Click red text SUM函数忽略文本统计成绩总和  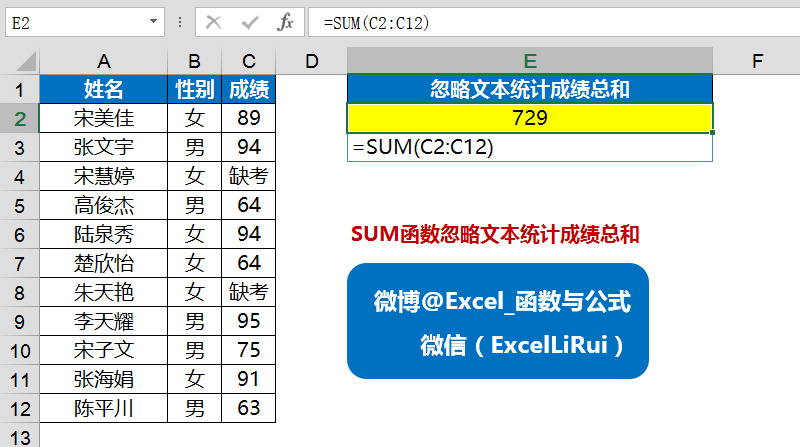point(495,234)
